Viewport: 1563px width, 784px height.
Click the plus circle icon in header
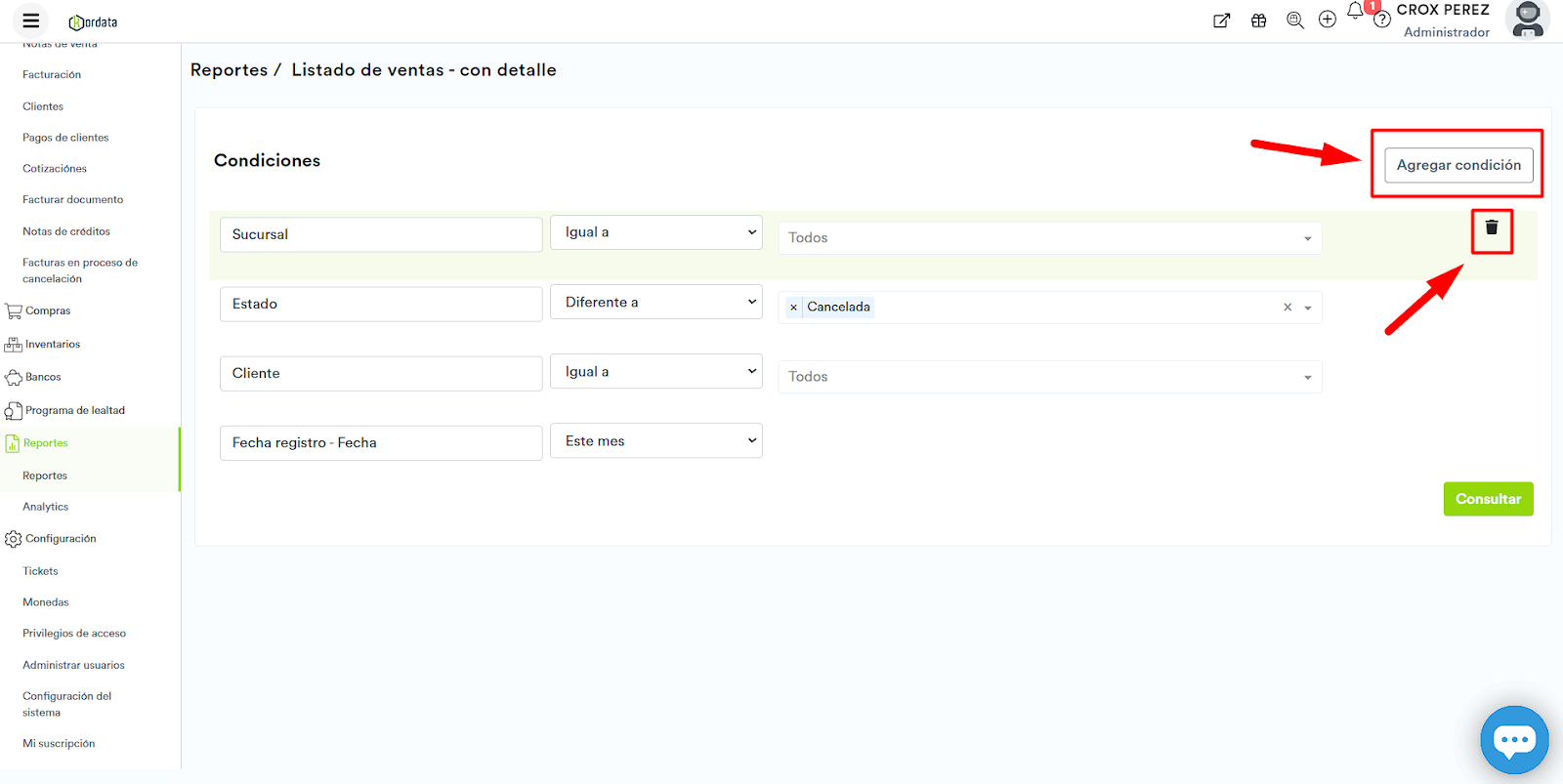[x=1327, y=20]
